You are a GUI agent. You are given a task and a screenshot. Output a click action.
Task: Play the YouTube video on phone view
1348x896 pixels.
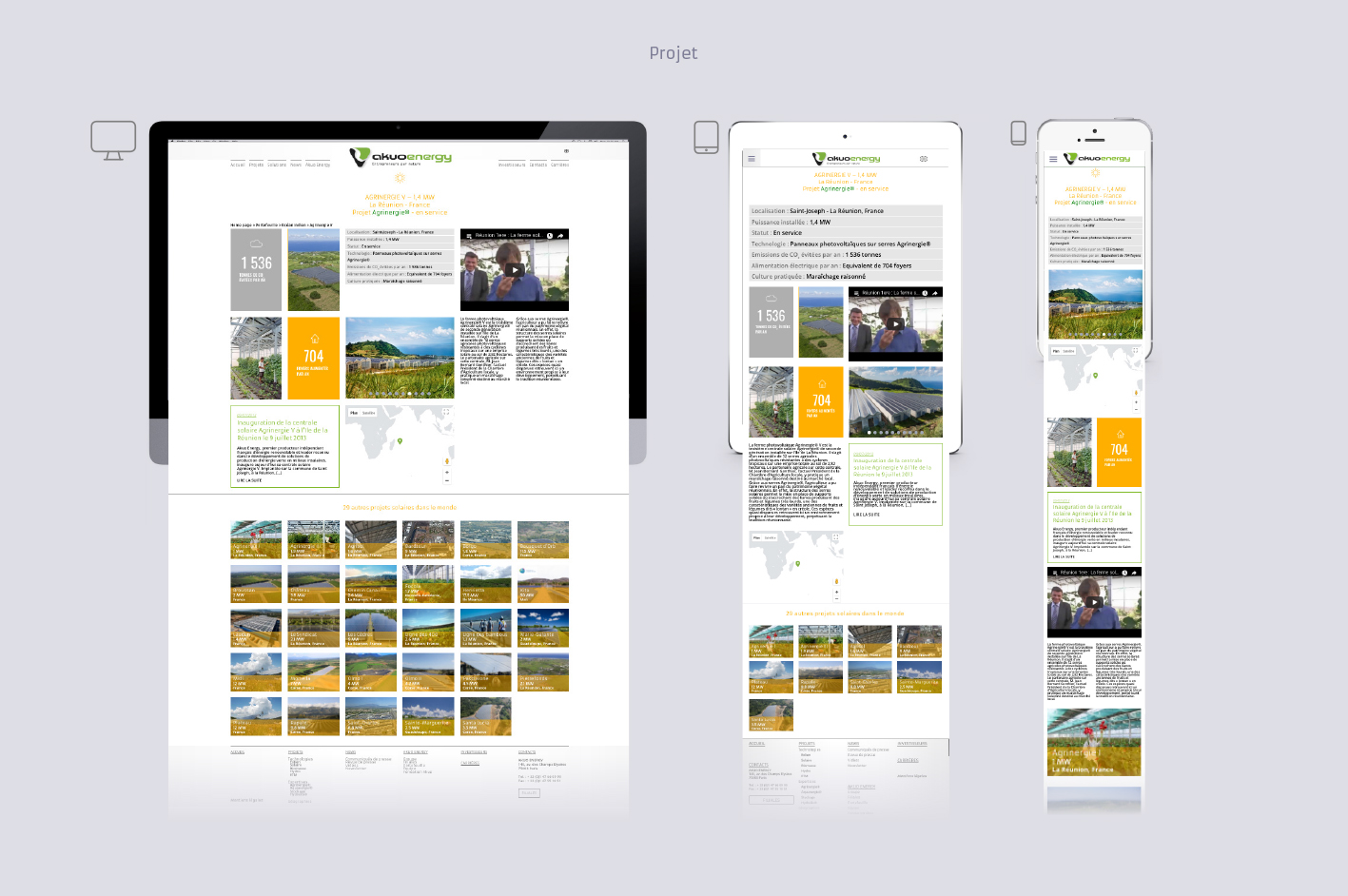(1095, 602)
